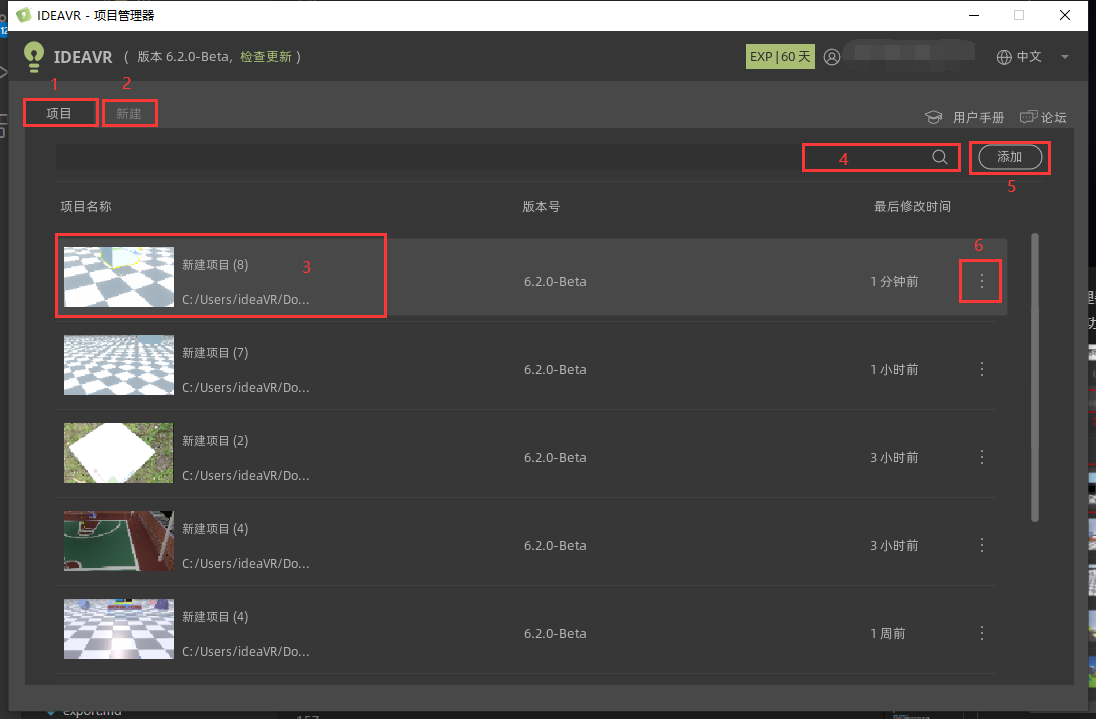Click the 最后修改时间 column header
Viewport: 1096px width, 719px height.
tap(912, 206)
